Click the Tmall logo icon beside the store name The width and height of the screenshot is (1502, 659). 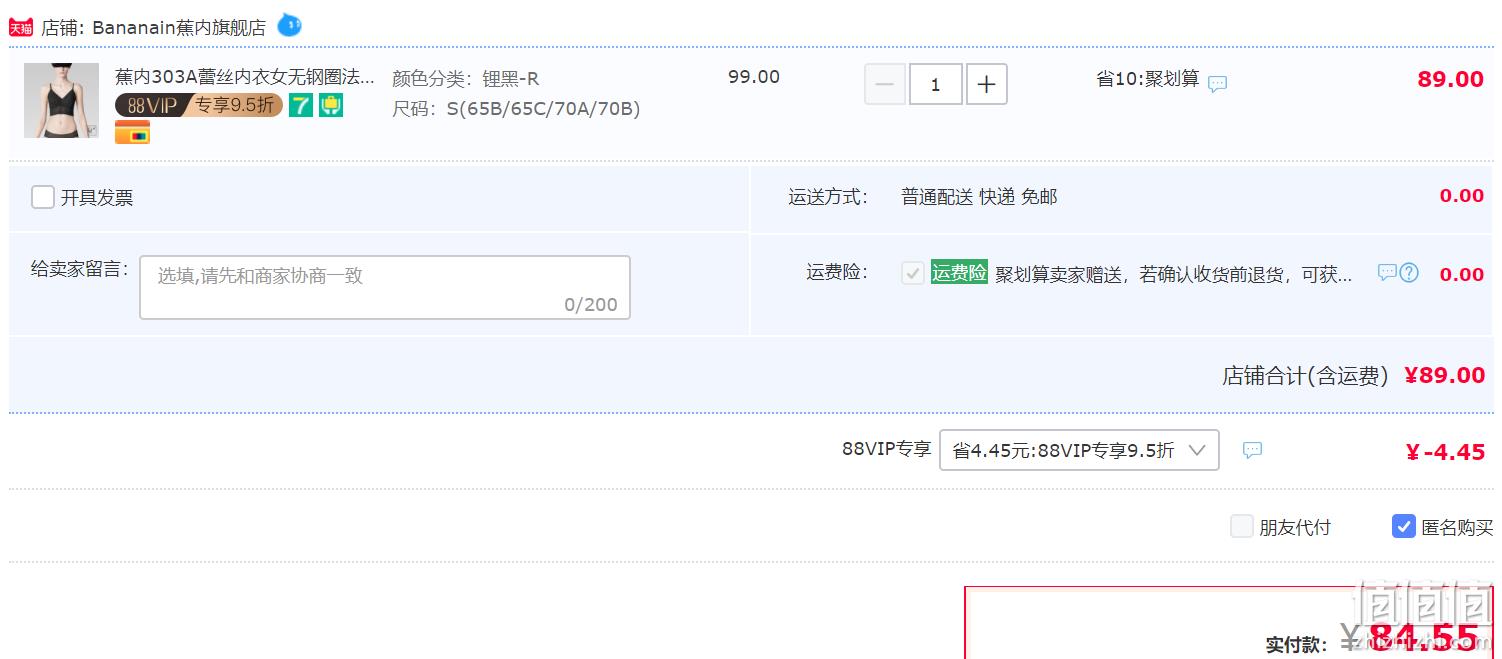tap(21, 28)
